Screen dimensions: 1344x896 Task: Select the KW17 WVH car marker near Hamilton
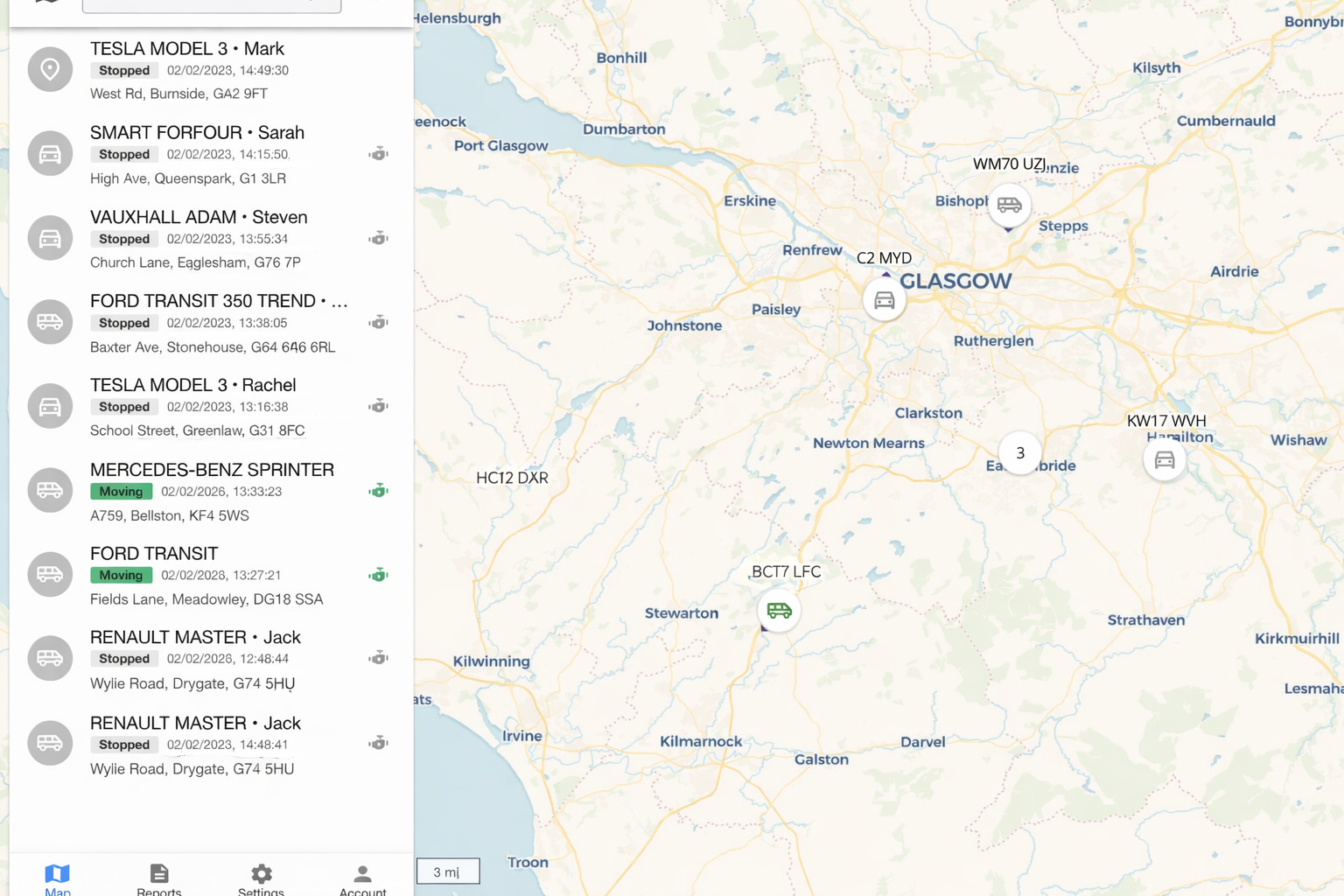click(x=1164, y=459)
